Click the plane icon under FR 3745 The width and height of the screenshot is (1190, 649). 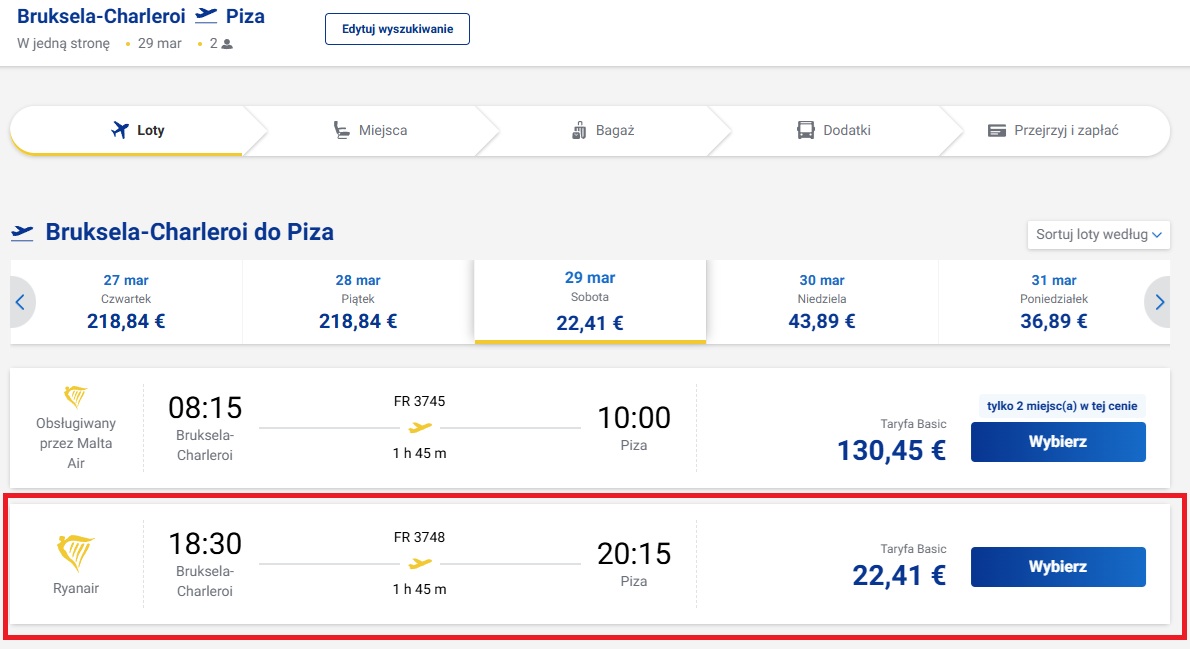pyautogui.click(x=420, y=428)
